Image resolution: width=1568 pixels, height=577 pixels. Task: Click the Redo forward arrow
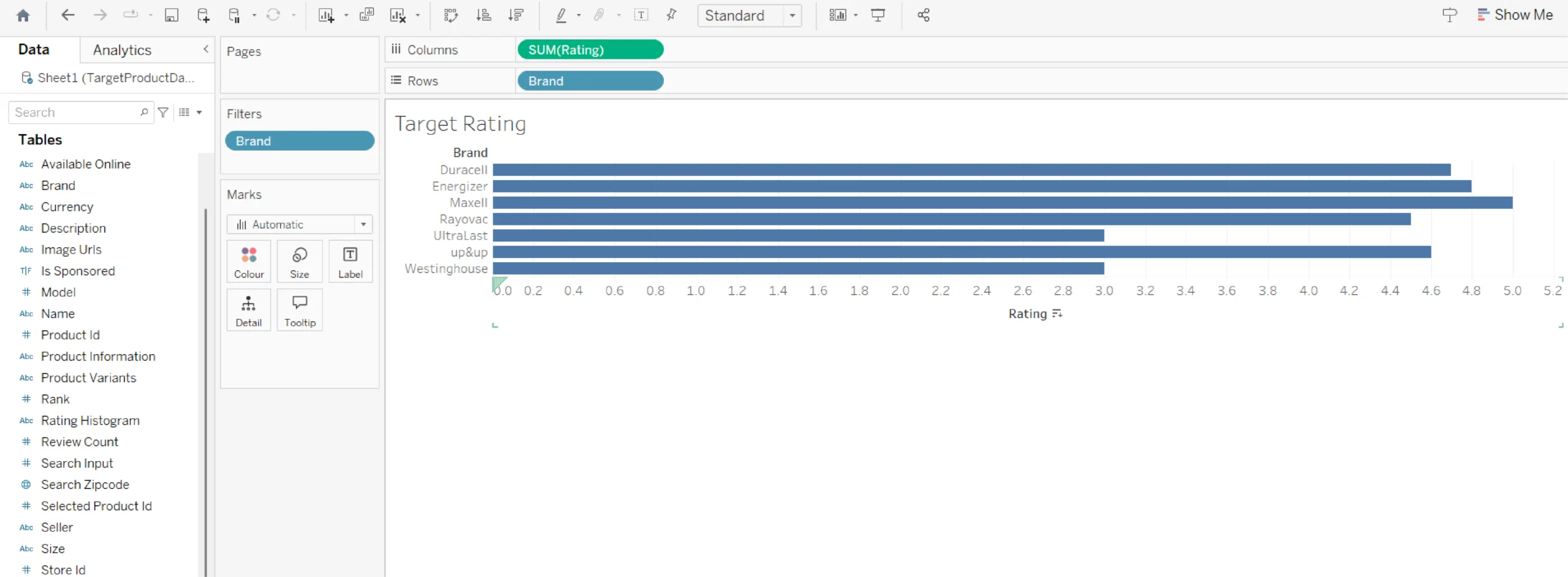[100, 15]
